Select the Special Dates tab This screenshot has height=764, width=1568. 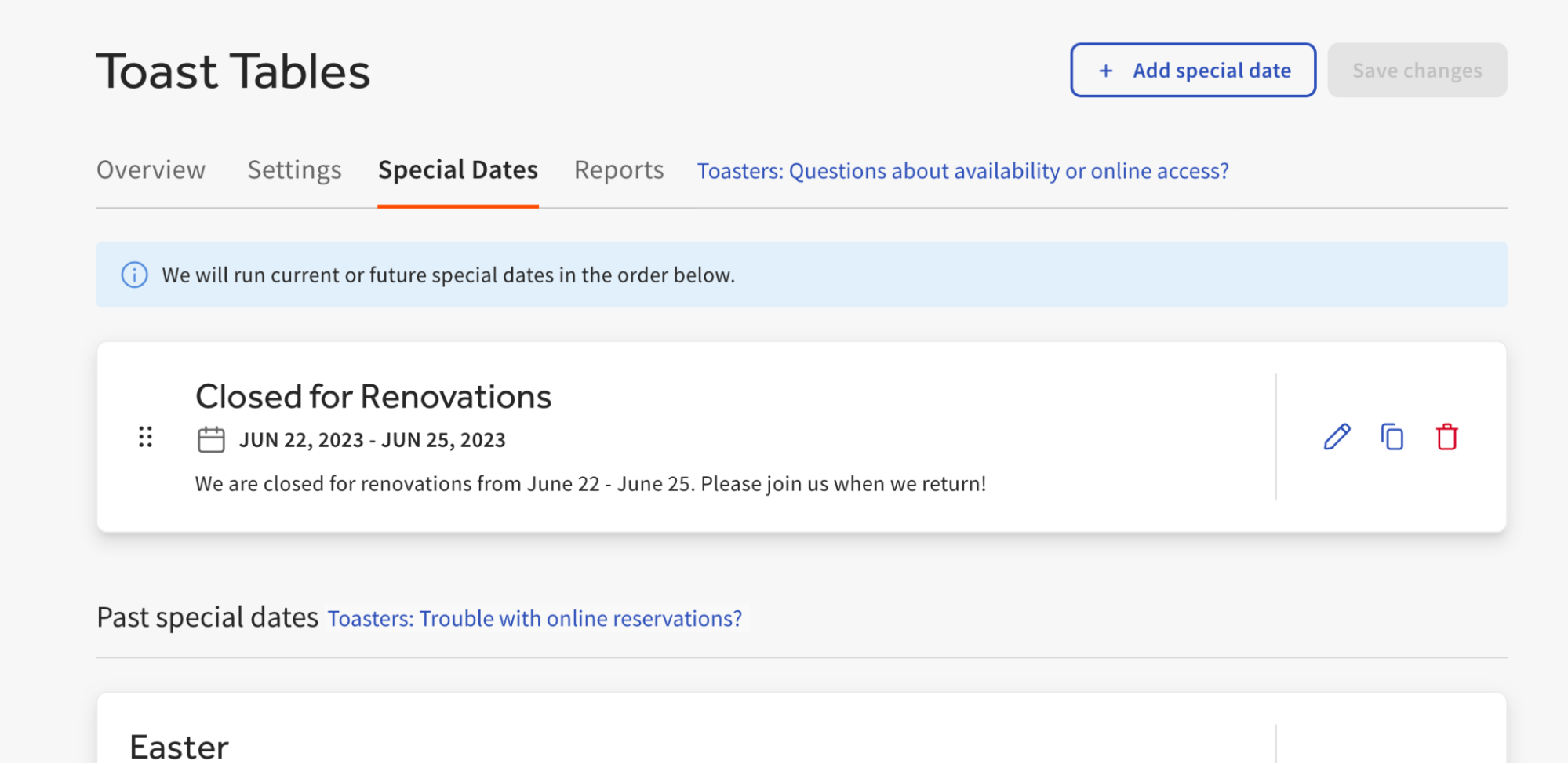pyautogui.click(x=458, y=170)
